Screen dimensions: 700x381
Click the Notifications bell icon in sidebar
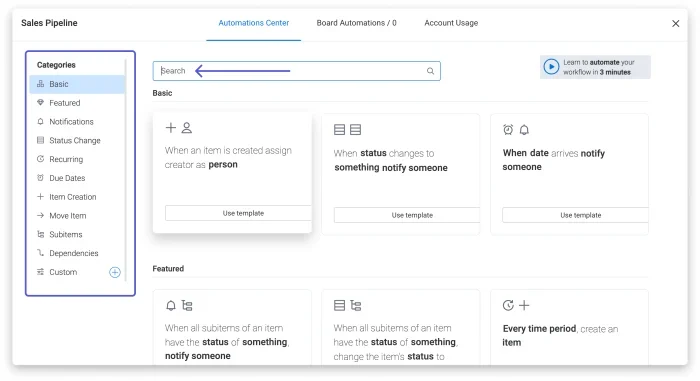click(40, 121)
